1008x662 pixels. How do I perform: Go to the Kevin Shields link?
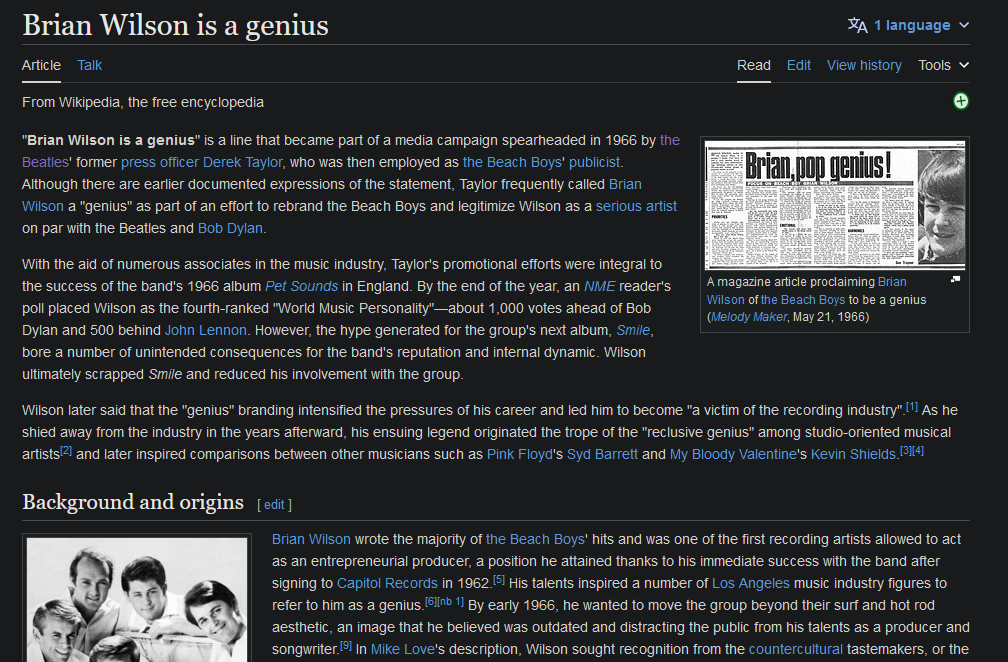[853, 454]
